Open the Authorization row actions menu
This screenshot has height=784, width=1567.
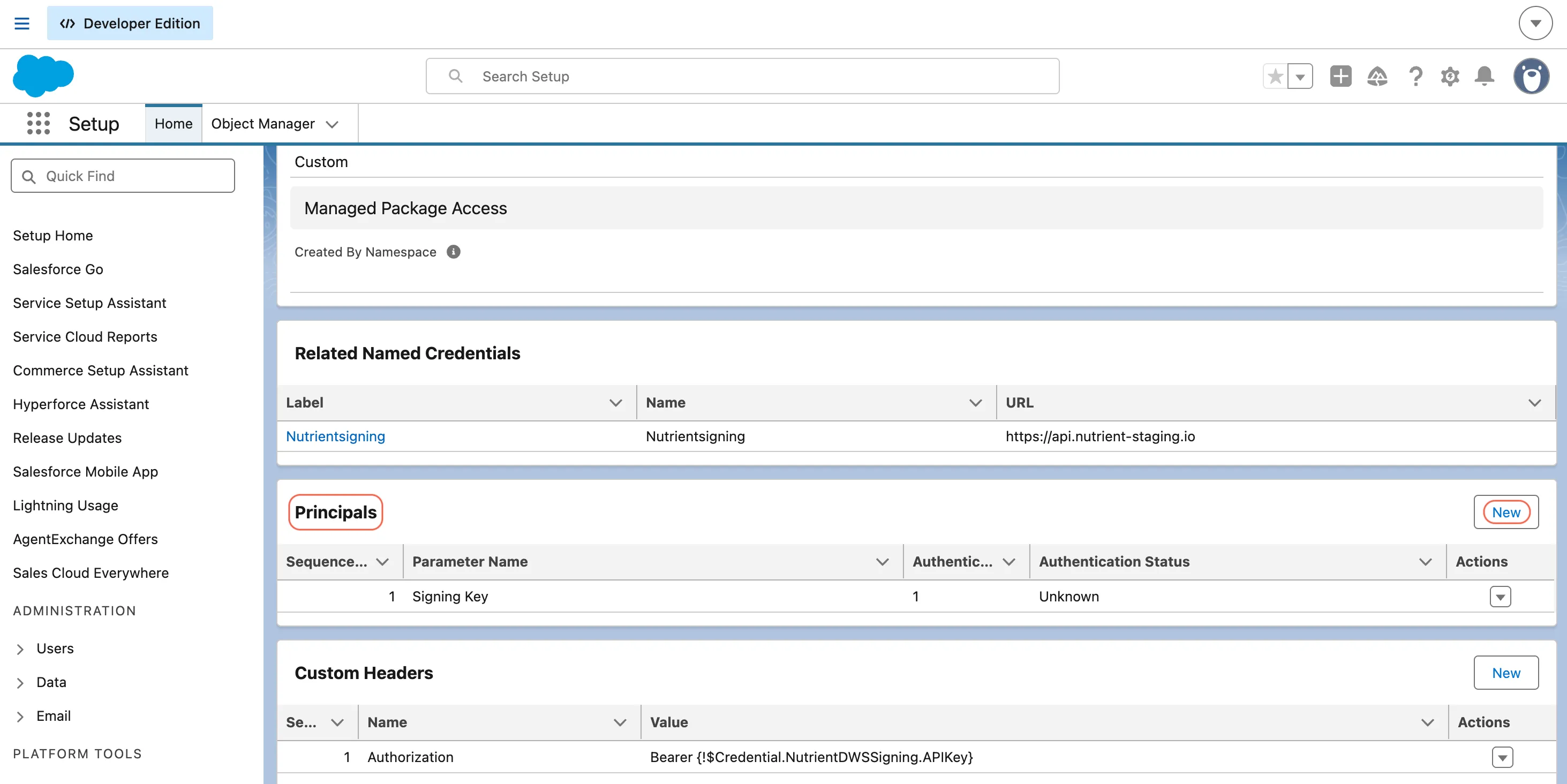point(1503,757)
